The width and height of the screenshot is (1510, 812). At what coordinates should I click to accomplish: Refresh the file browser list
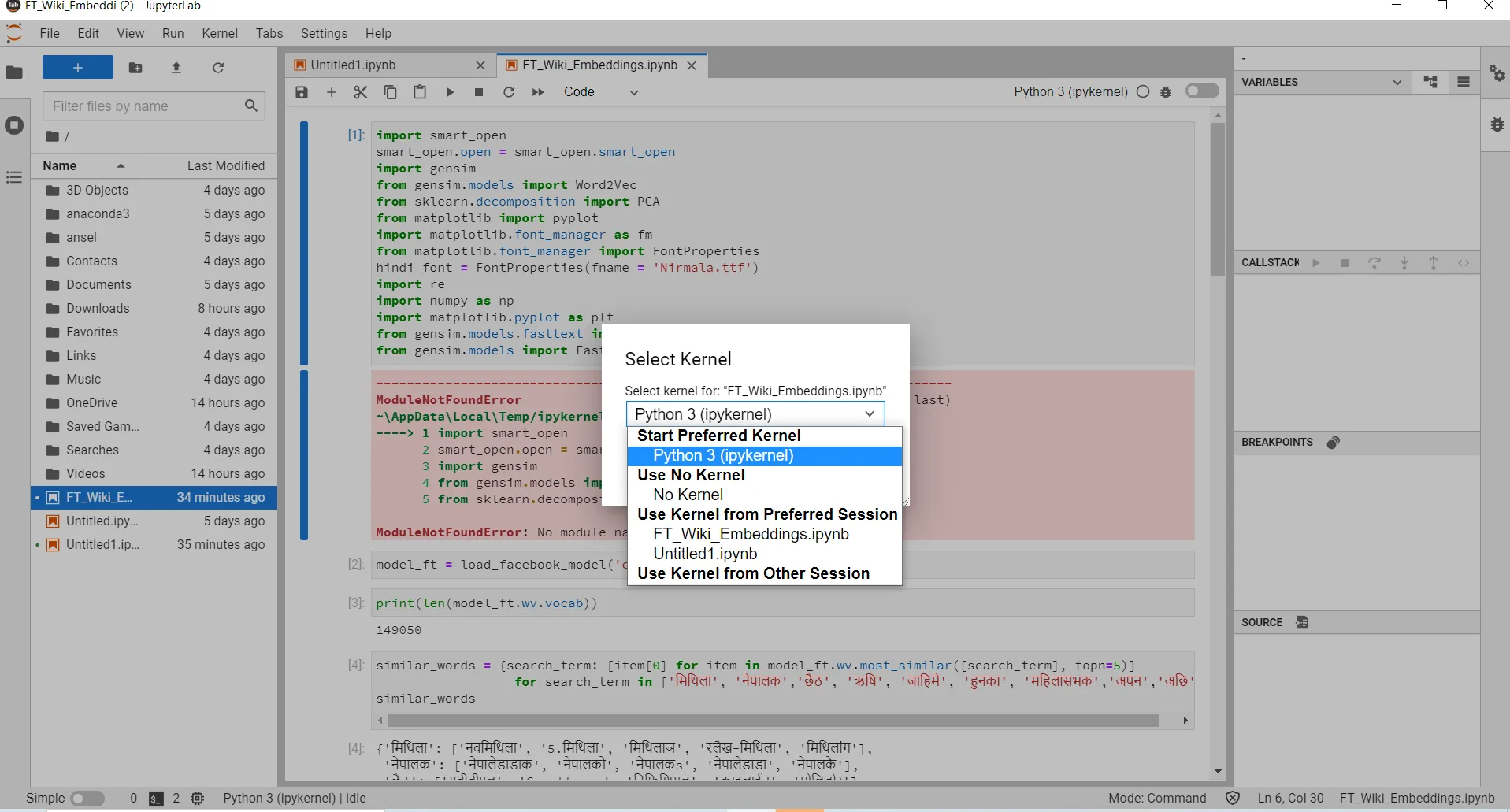(x=218, y=68)
